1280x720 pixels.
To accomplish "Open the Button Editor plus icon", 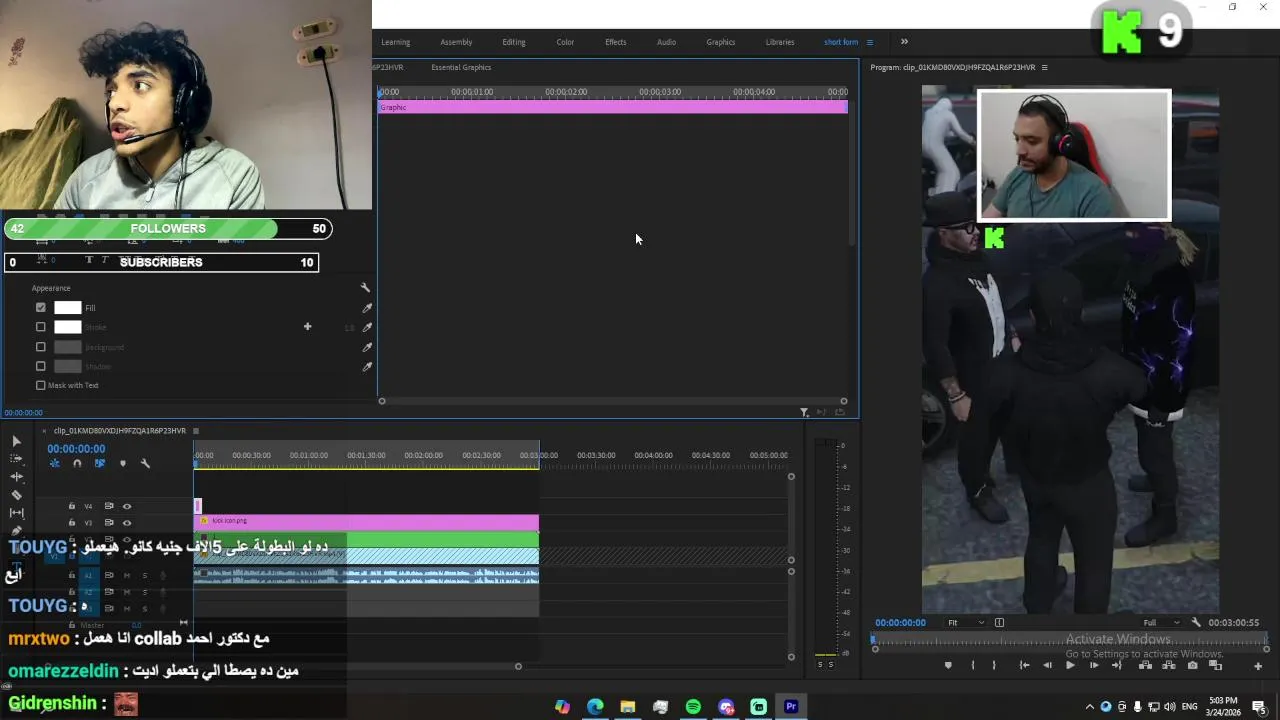I will (x=1258, y=666).
